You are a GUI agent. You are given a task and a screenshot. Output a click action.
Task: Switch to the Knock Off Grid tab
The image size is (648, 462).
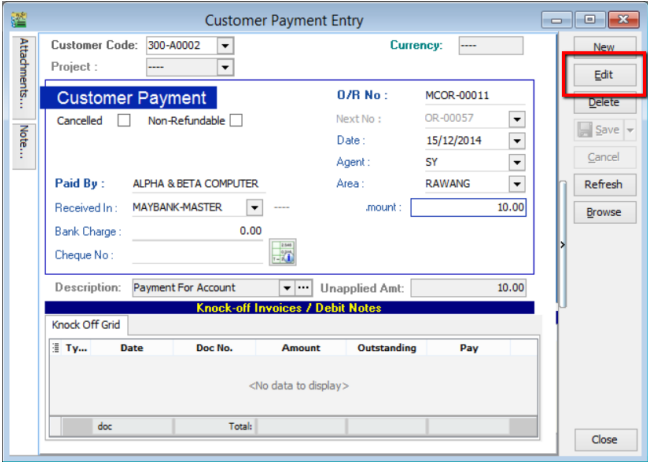(x=85, y=325)
